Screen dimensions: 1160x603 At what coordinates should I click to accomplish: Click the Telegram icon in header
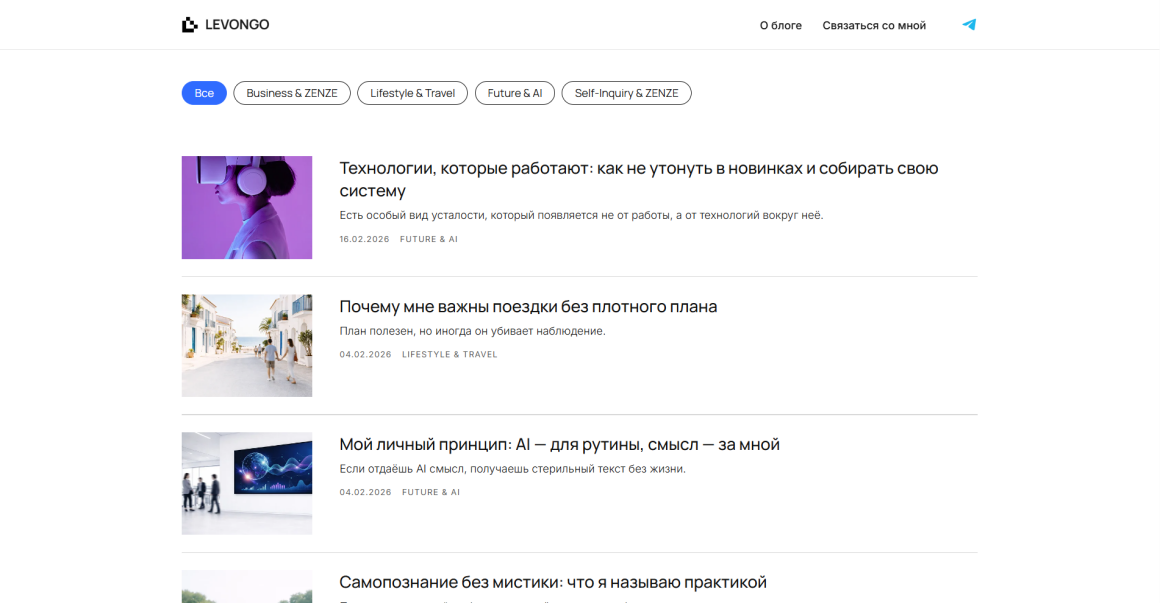(x=968, y=25)
